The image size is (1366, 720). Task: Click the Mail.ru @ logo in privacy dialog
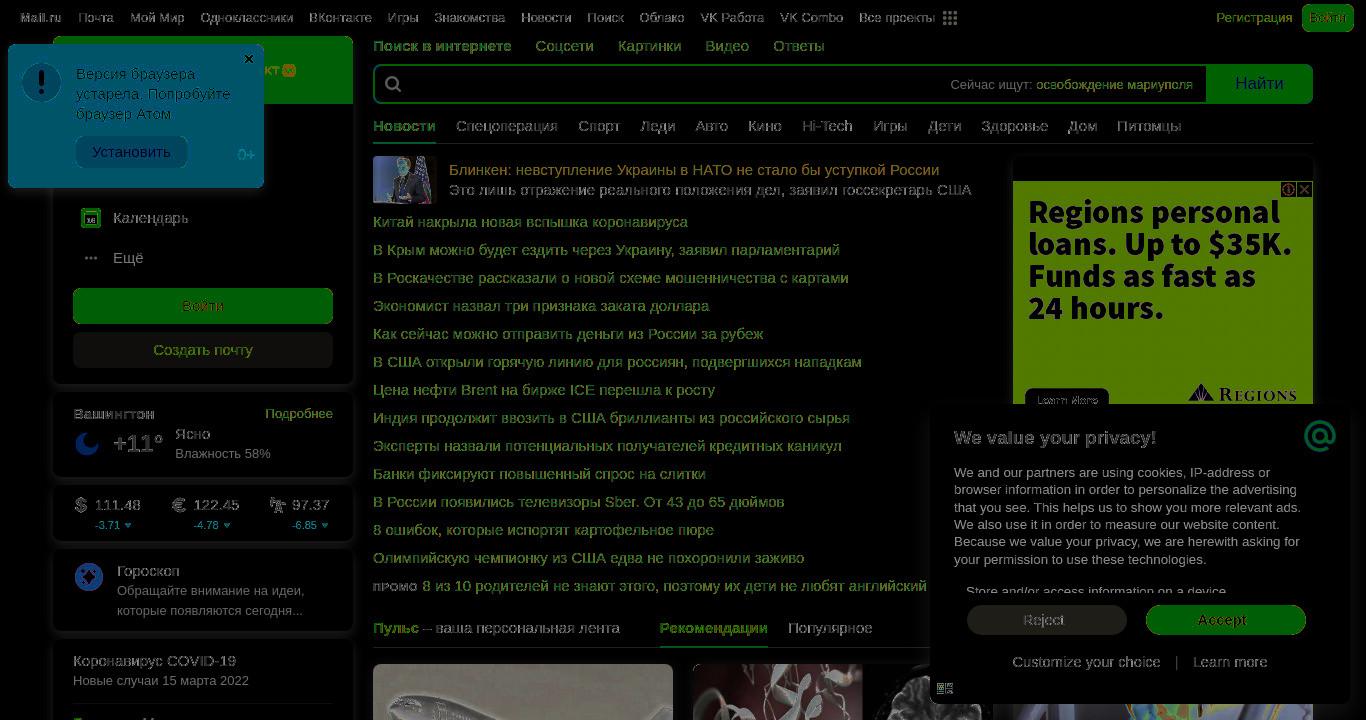[1320, 436]
